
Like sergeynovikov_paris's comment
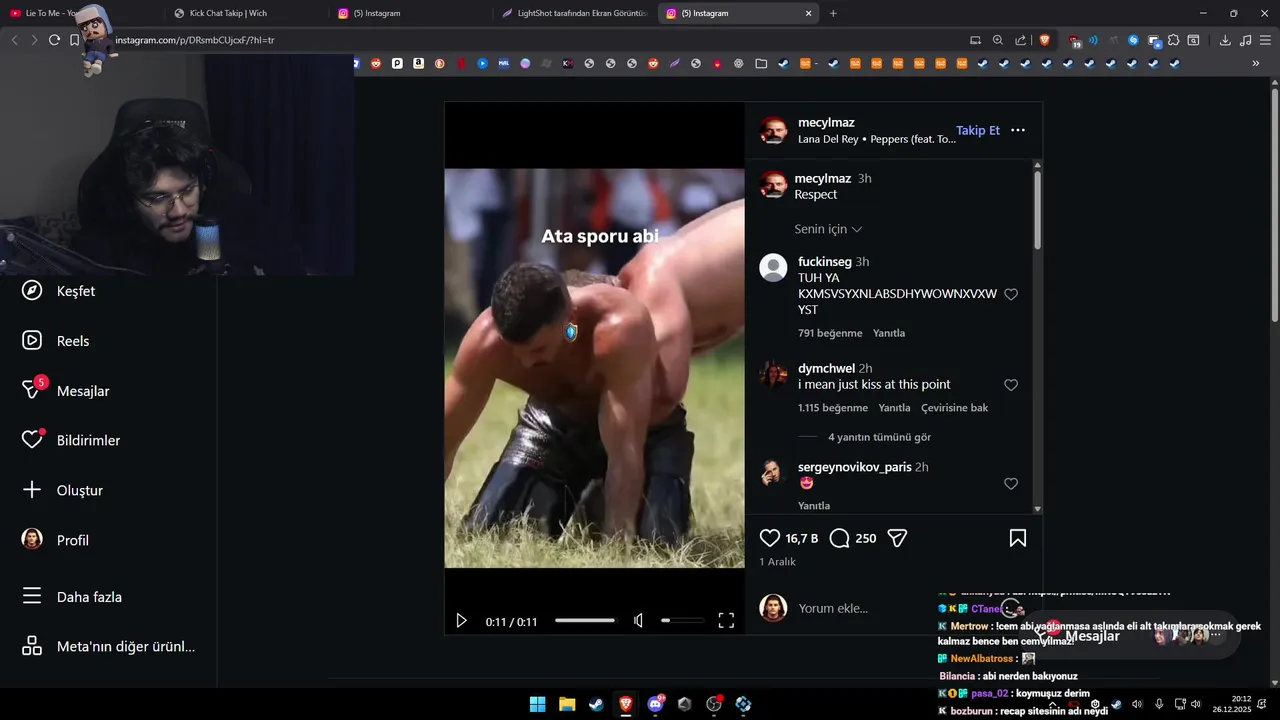coord(1011,484)
